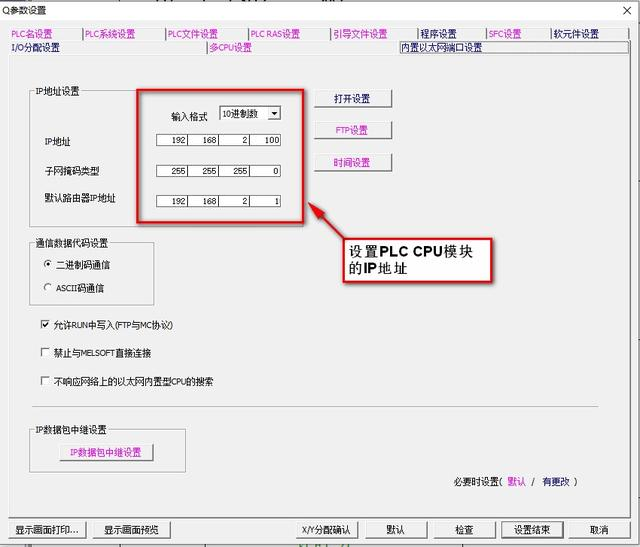Click the 显示画面打印 button
The image size is (640, 547).
coord(47,530)
